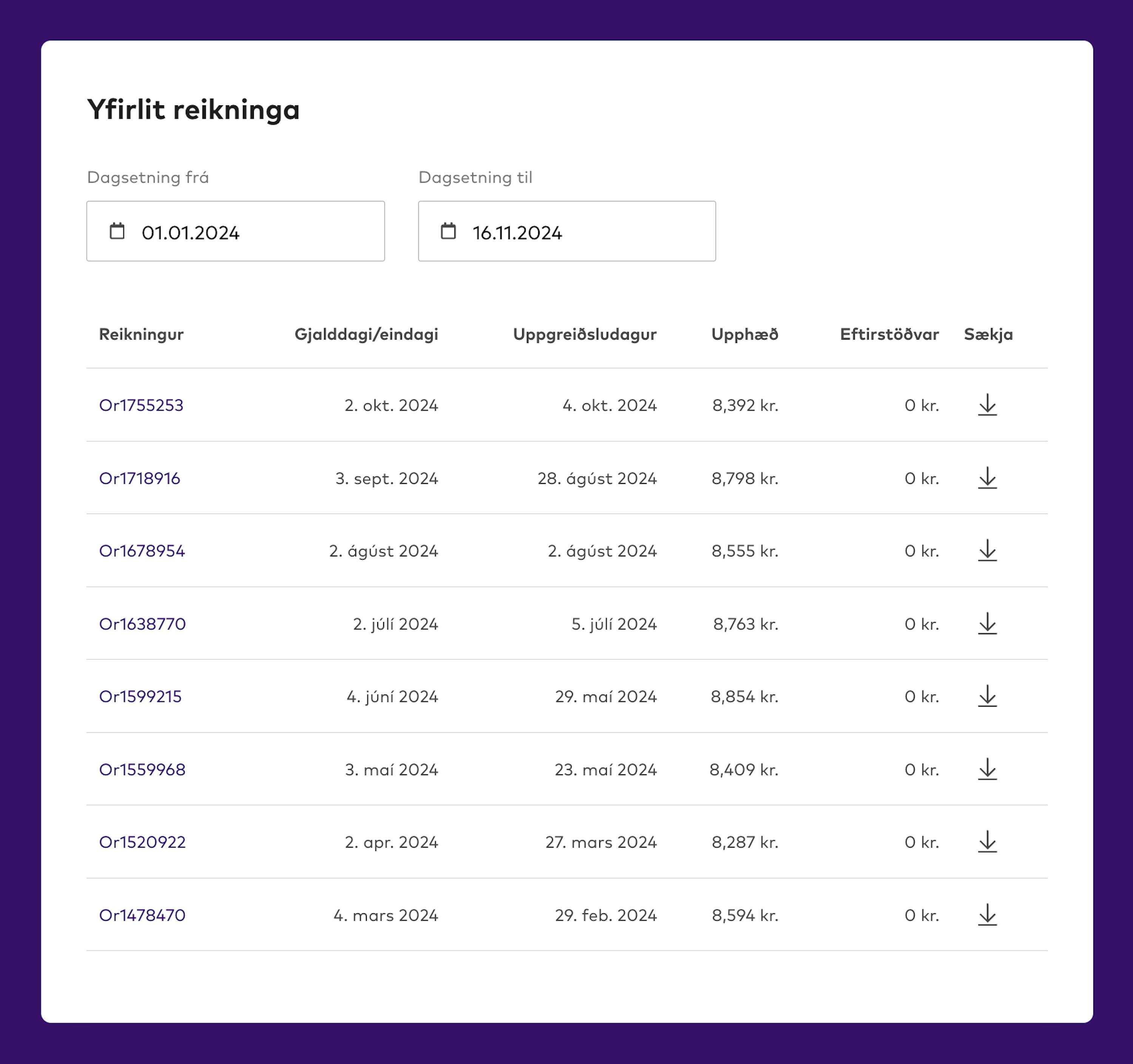Select the amount 8,763 kr.
Screen dimensions: 1133x1064
pos(746,624)
